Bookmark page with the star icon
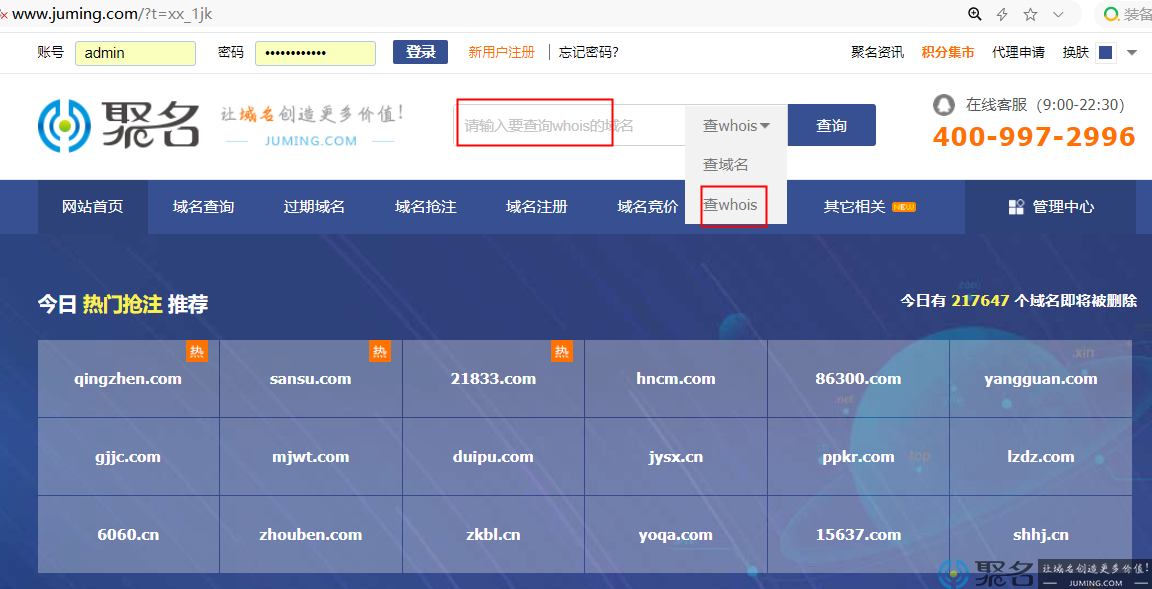 (1030, 14)
